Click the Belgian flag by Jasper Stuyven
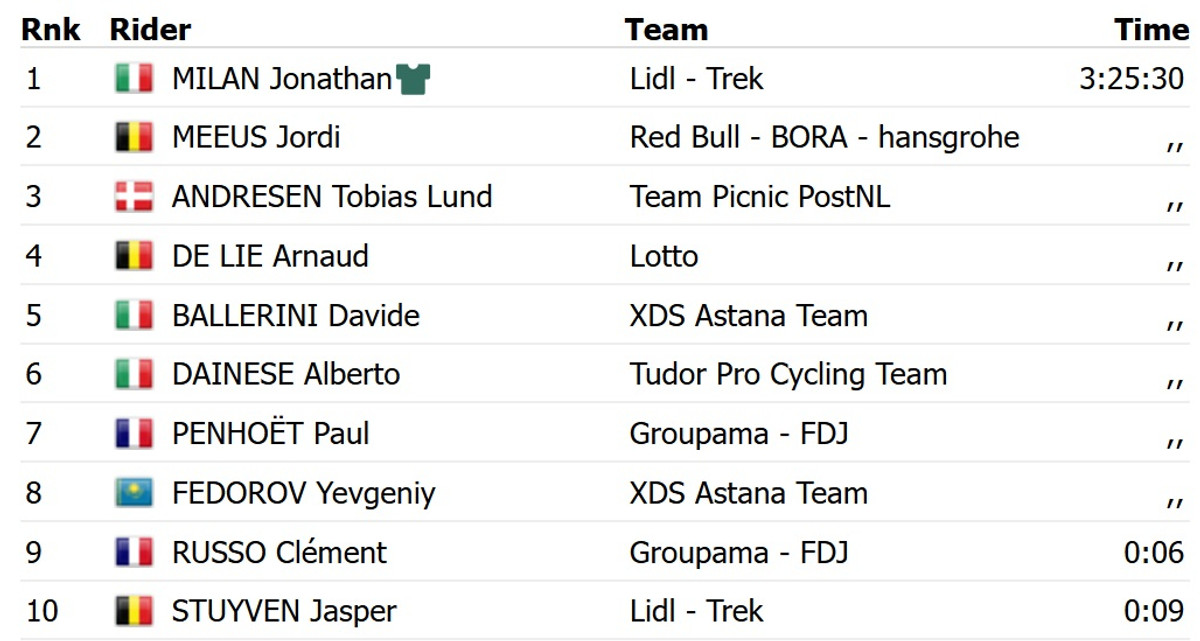Screen dimensions: 1200x641 [134, 611]
